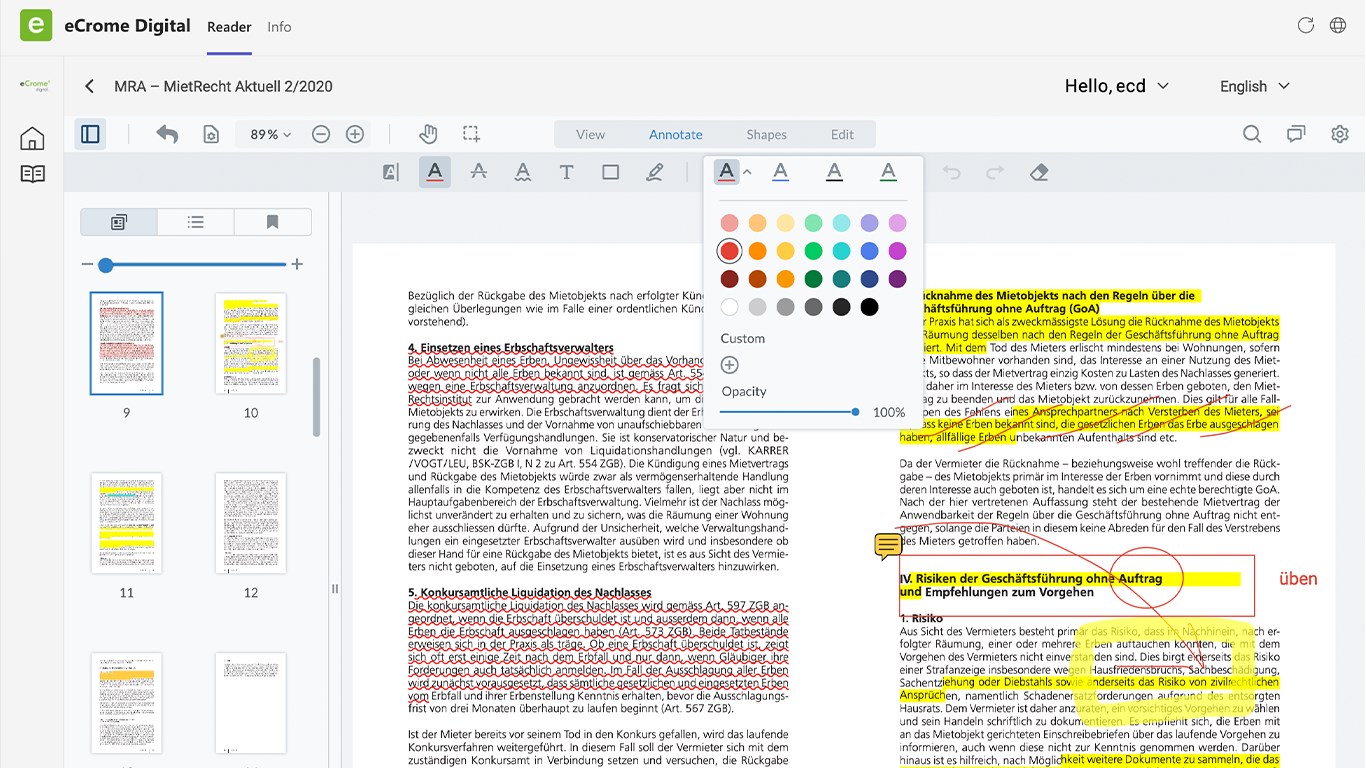Open the search magnifier icon
The height and width of the screenshot is (768, 1366).
[x=1251, y=134]
